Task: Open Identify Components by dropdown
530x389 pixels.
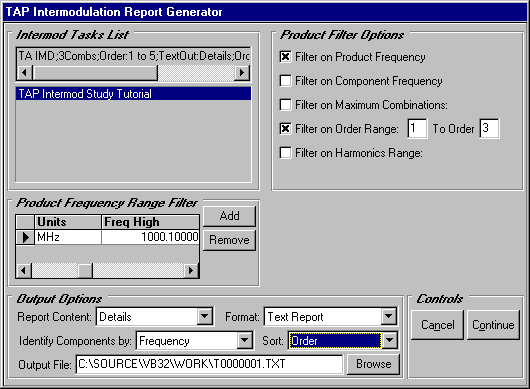Action: pyautogui.click(x=244, y=341)
